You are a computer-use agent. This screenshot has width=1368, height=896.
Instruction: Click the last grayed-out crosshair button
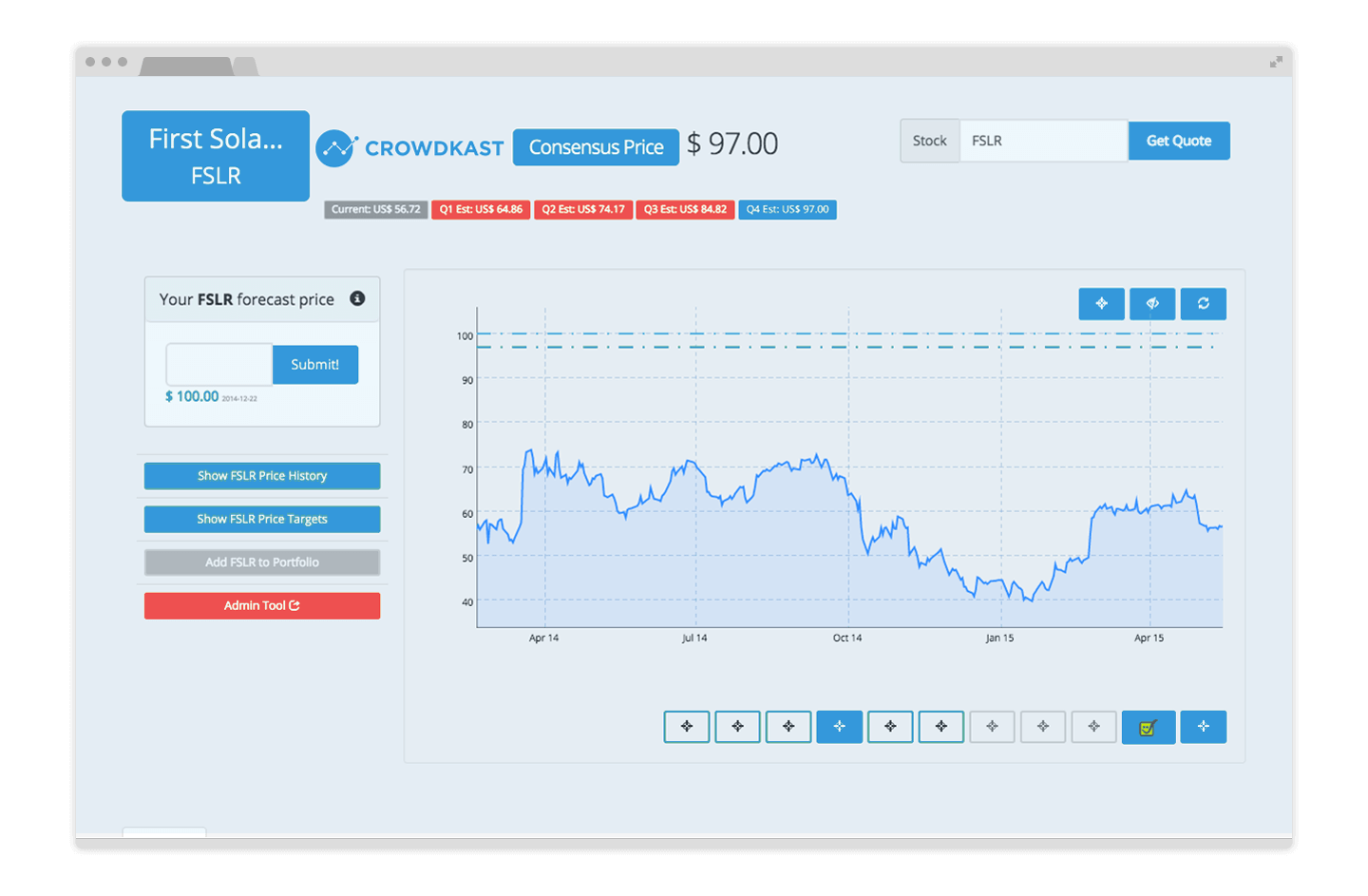click(x=1093, y=727)
